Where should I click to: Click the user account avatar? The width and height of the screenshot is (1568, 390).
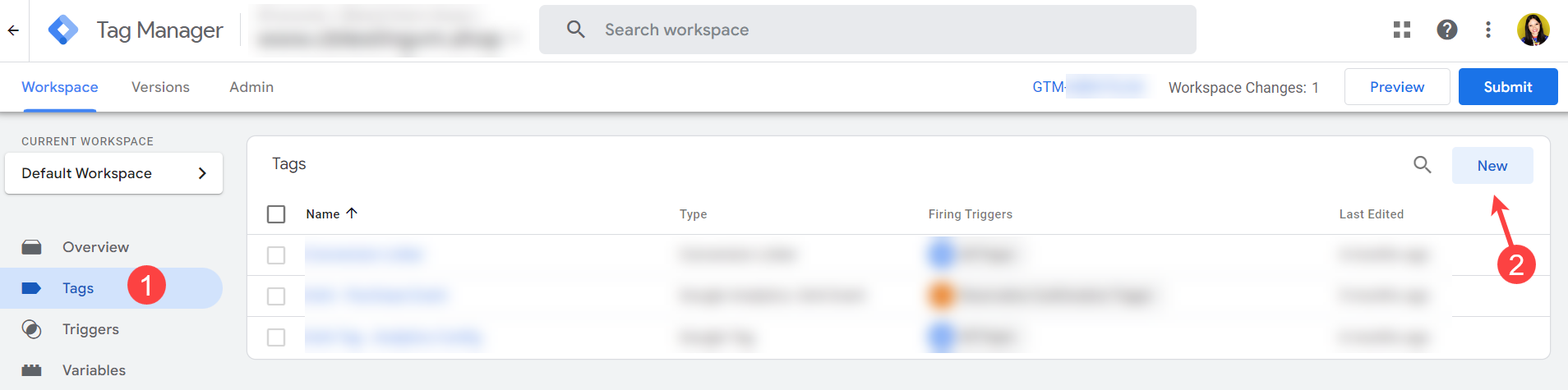tap(1533, 30)
